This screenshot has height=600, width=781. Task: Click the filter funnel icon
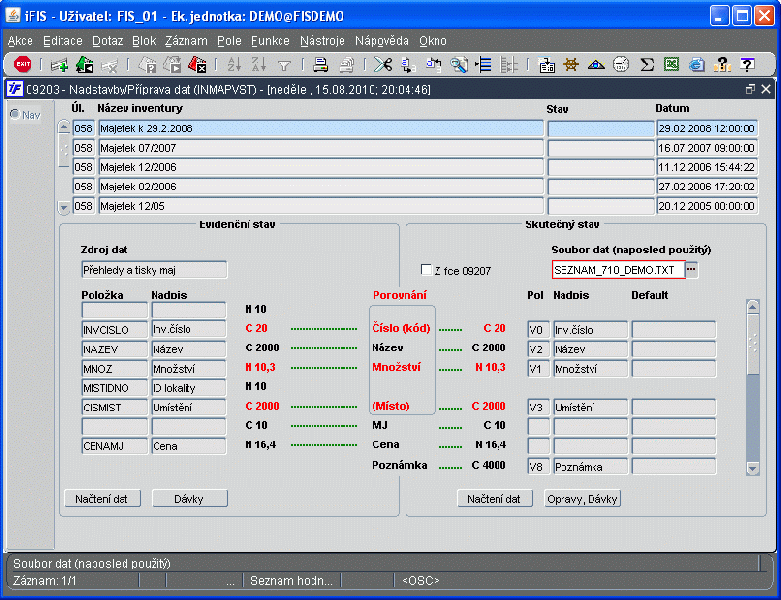coord(284,65)
